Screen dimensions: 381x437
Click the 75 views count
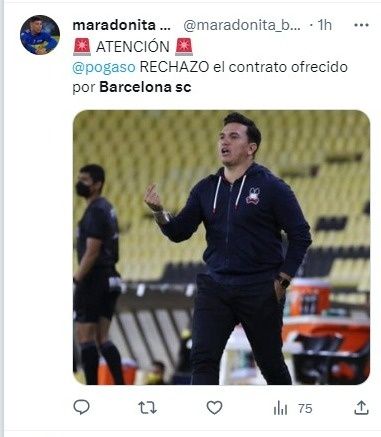(305, 408)
